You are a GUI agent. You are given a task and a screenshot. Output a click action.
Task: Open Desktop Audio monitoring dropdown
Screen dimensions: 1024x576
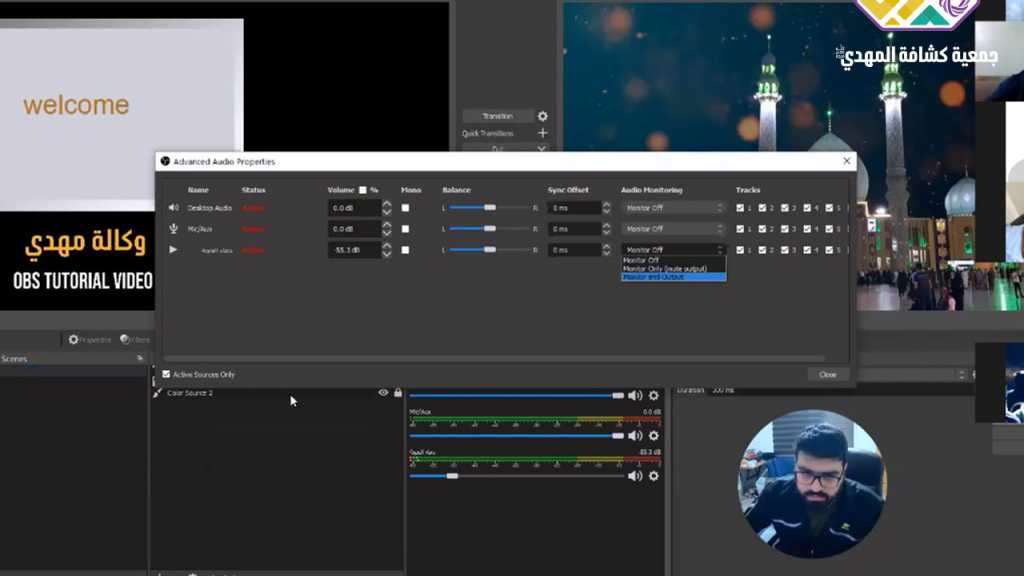click(x=673, y=208)
